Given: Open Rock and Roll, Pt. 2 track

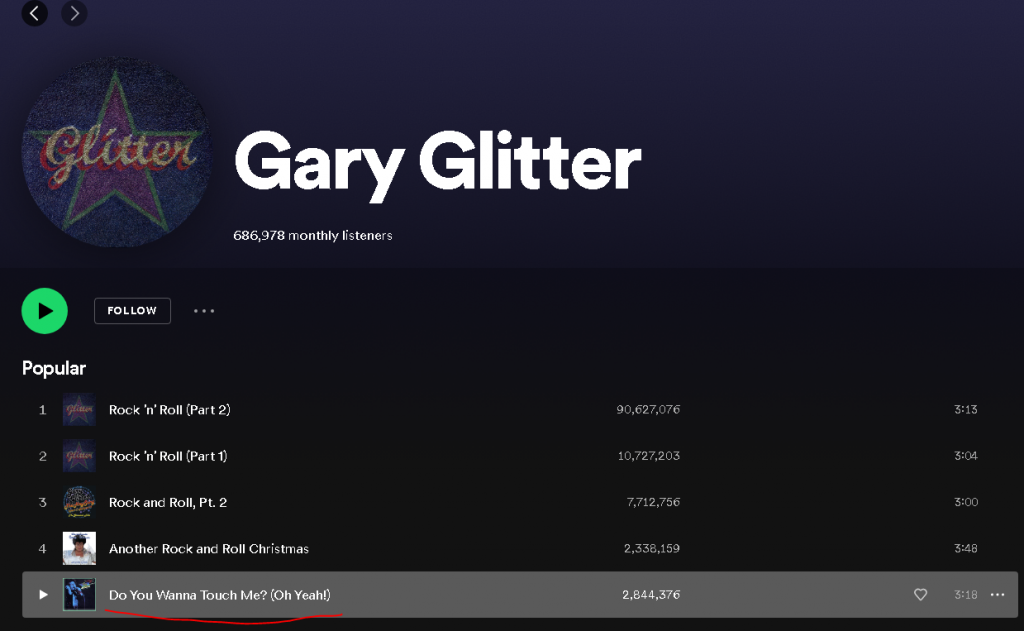Looking at the screenshot, I should [168, 503].
